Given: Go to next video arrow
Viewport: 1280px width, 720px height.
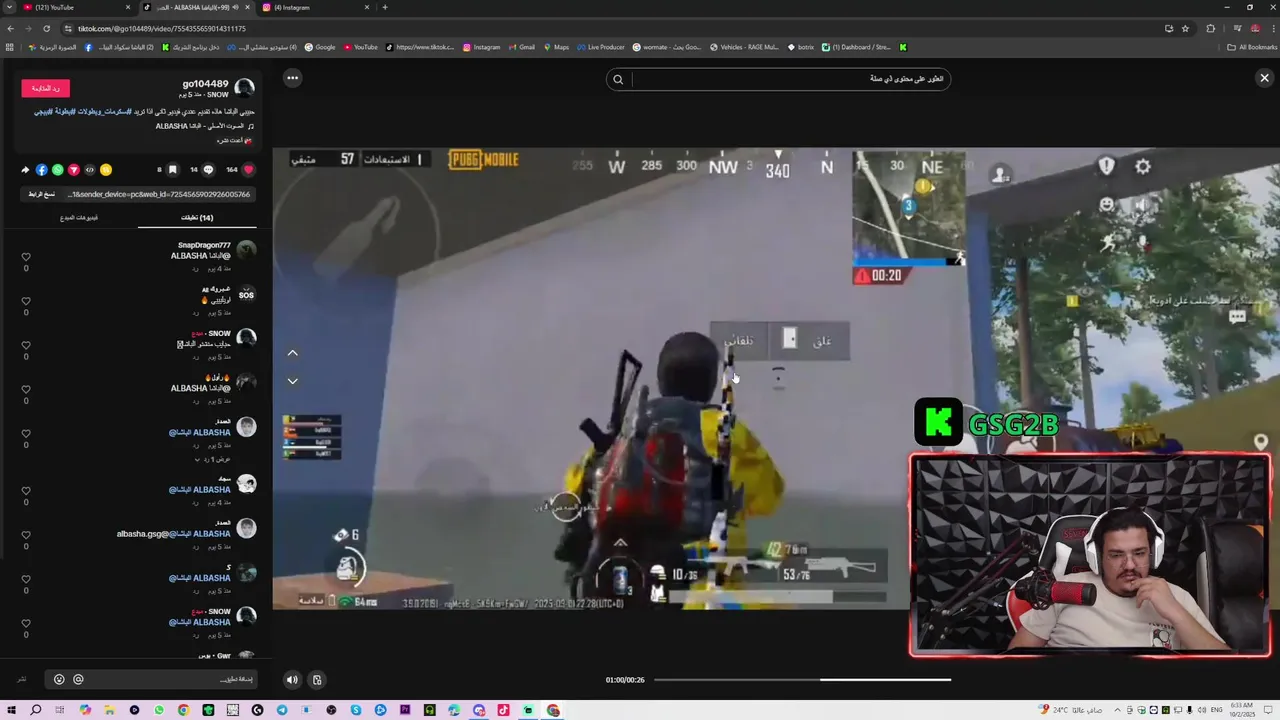Looking at the screenshot, I should point(292,381).
